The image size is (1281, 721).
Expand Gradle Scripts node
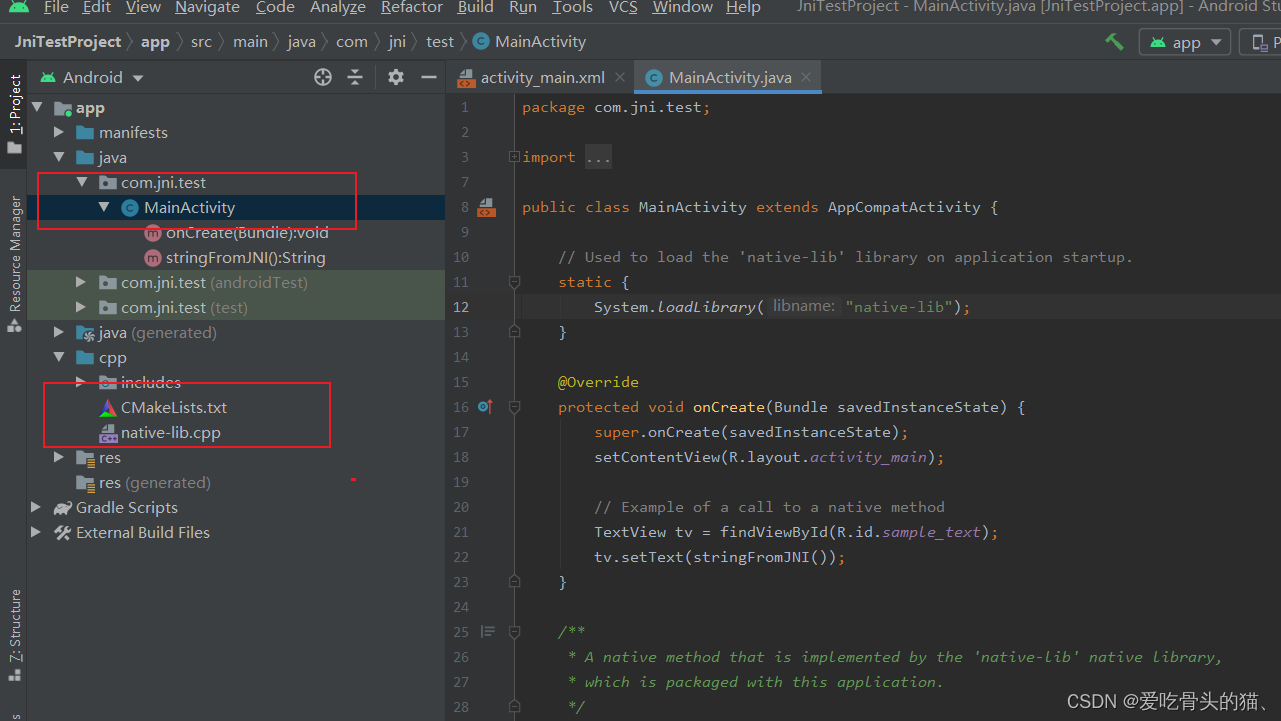point(37,507)
